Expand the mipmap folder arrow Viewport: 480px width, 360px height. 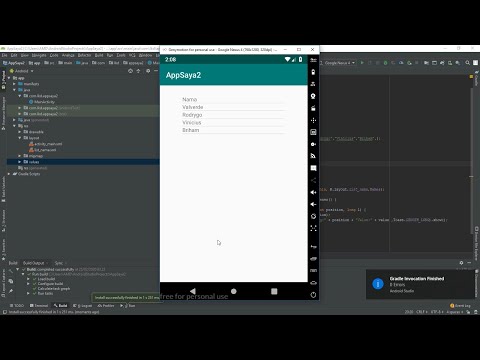click(x=20, y=156)
